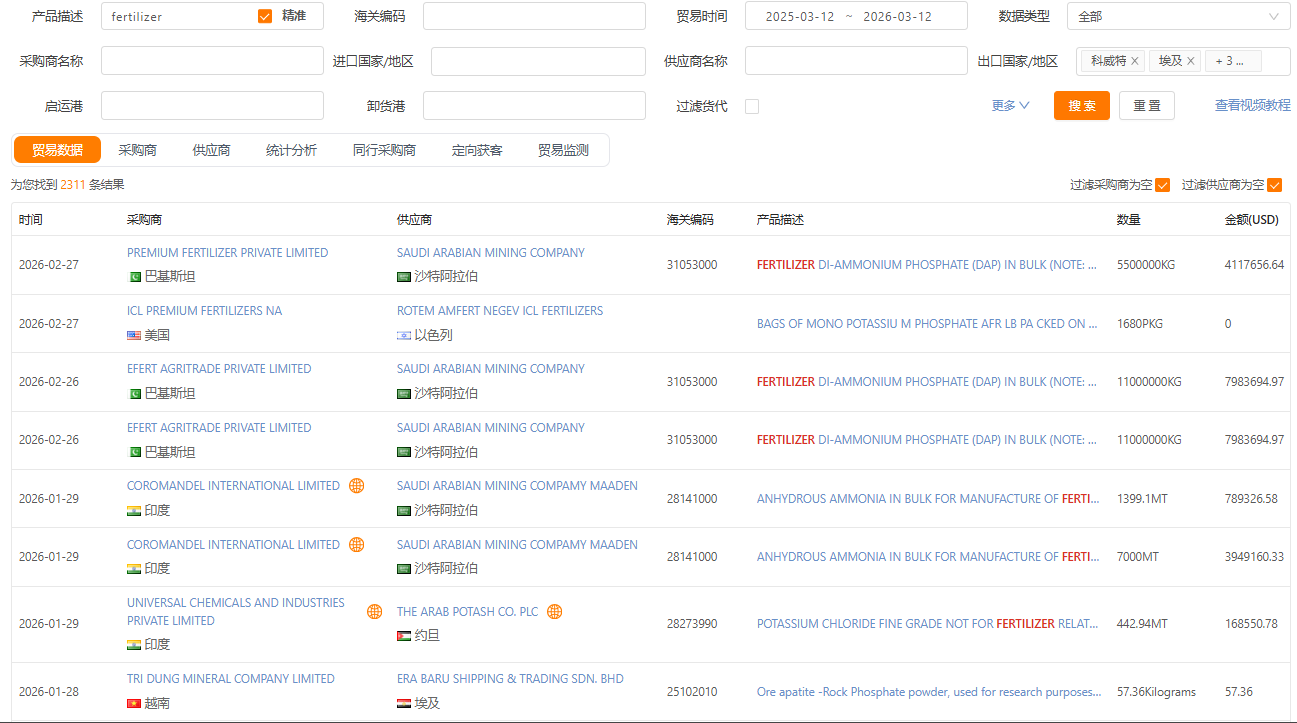Select quantity 442.94MT cell
1297x723 pixels.
coord(1142,624)
